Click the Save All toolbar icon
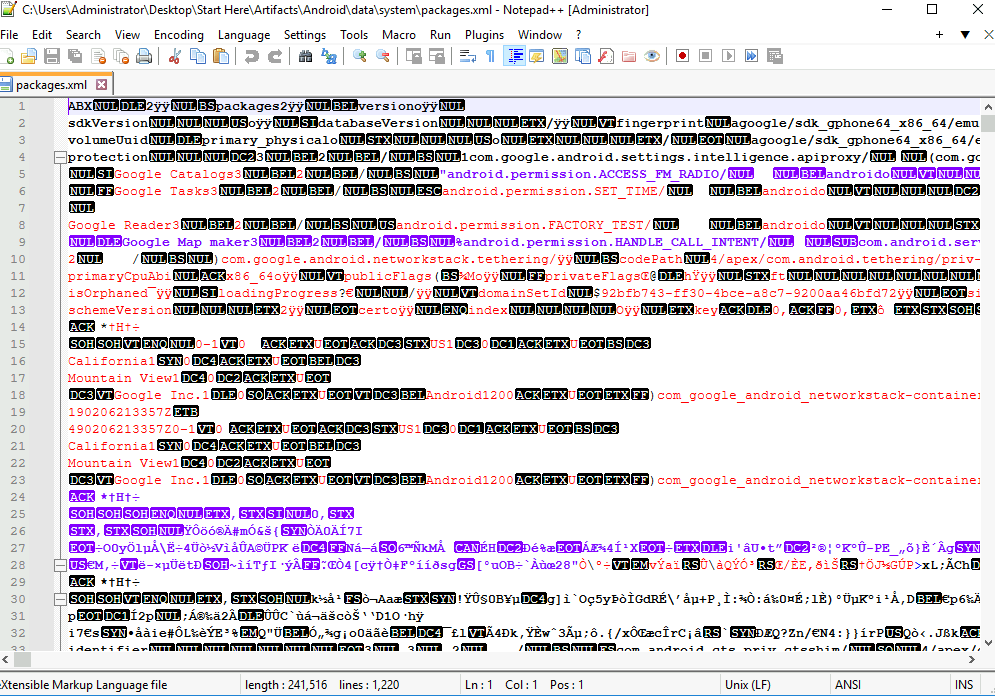 [x=75, y=56]
